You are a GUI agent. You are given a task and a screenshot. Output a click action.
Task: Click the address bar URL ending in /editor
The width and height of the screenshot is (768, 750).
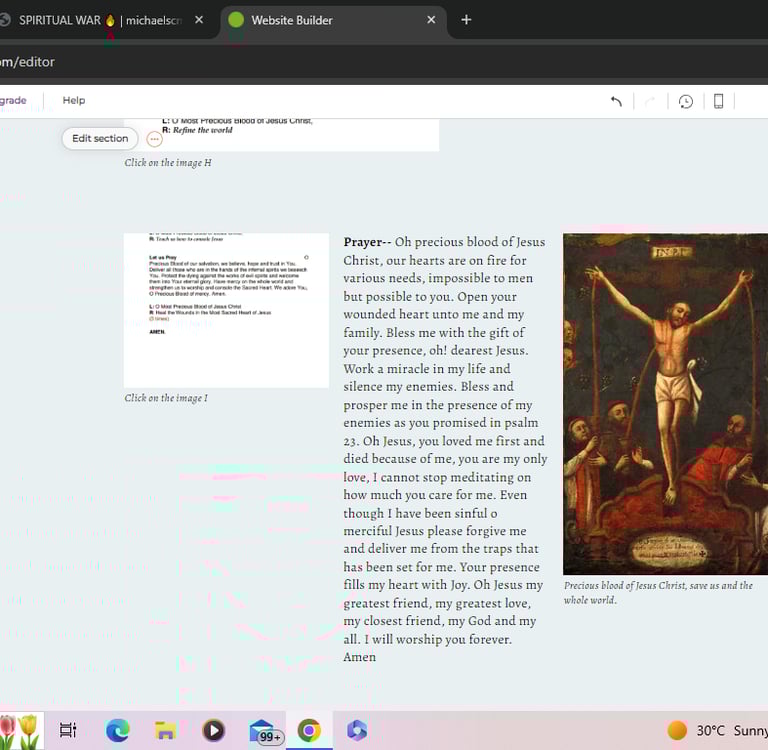click(27, 62)
